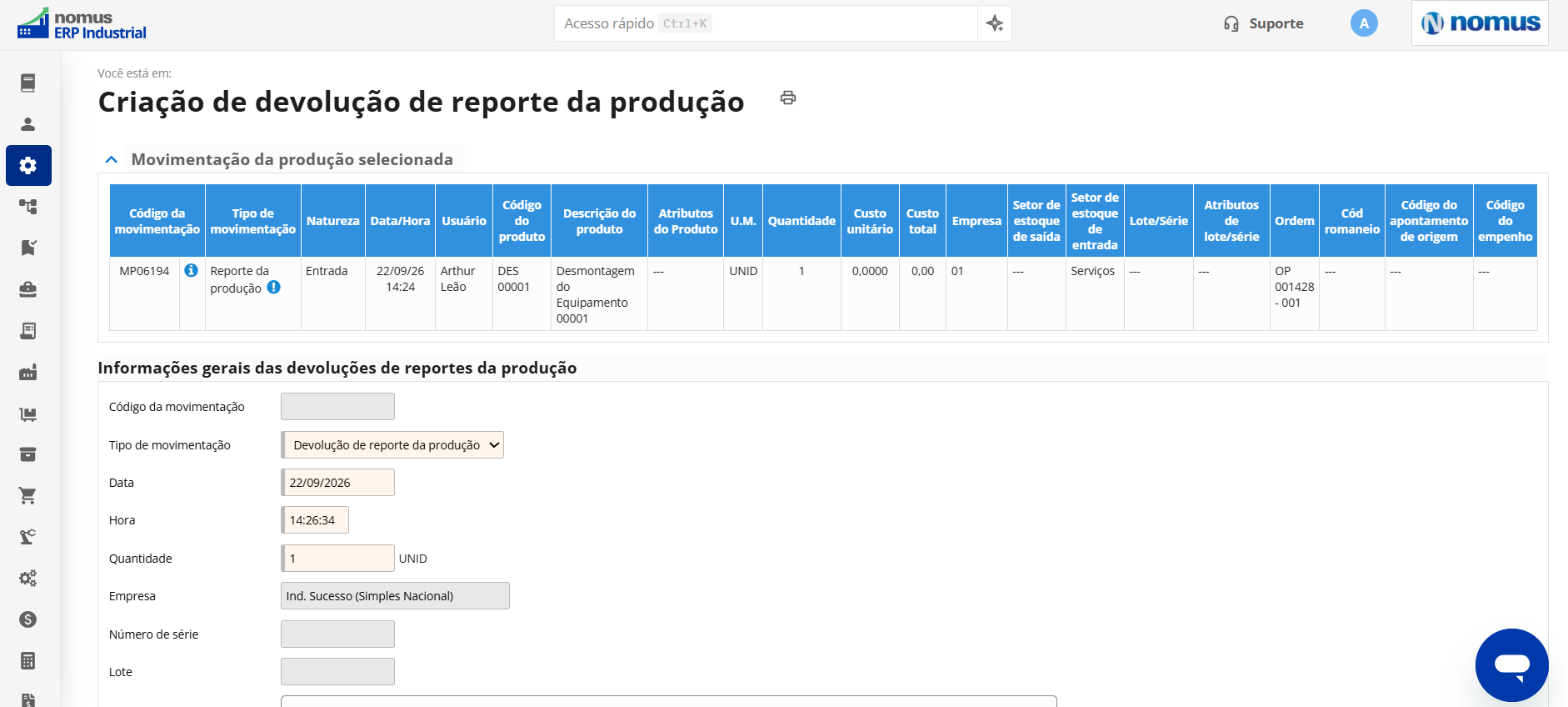This screenshot has width=1568, height=707.
Task: Open the calculator sidebar icon
Action: click(28, 661)
